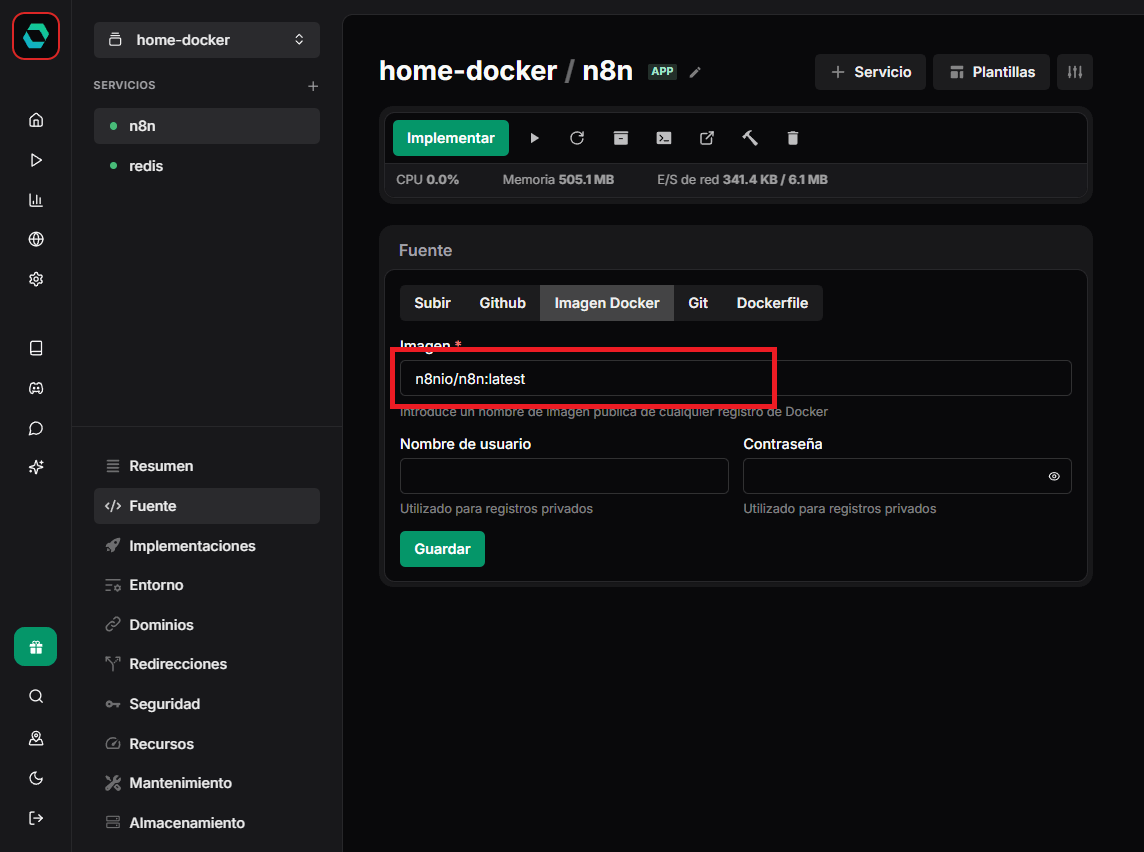Open the home icon in left rail
This screenshot has height=852, width=1144.
point(36,120)
